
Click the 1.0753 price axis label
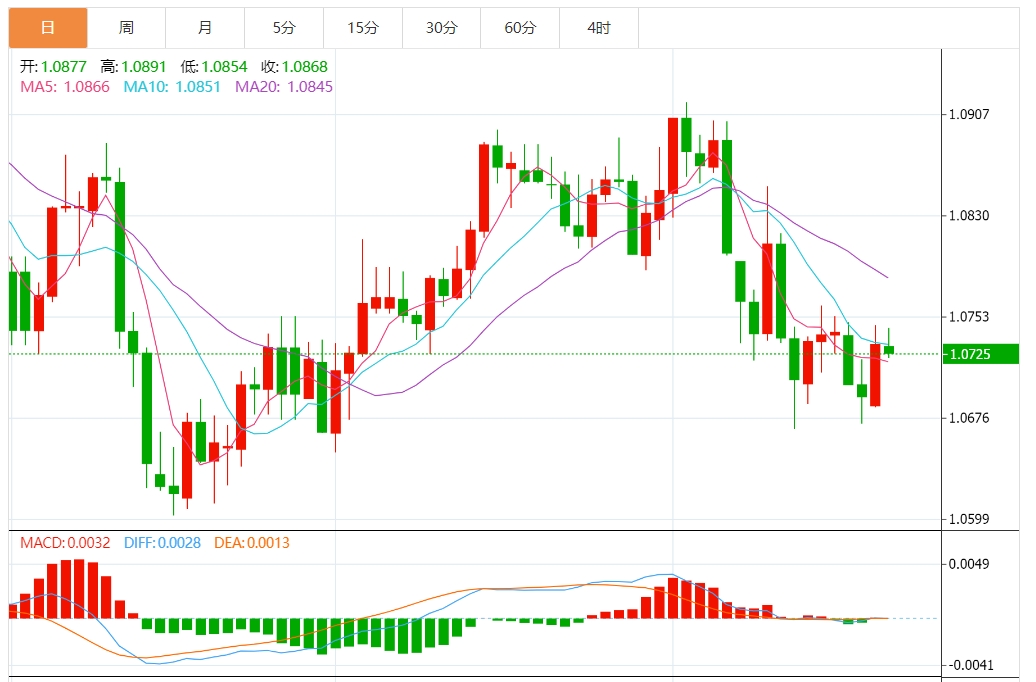click(969, 317)
